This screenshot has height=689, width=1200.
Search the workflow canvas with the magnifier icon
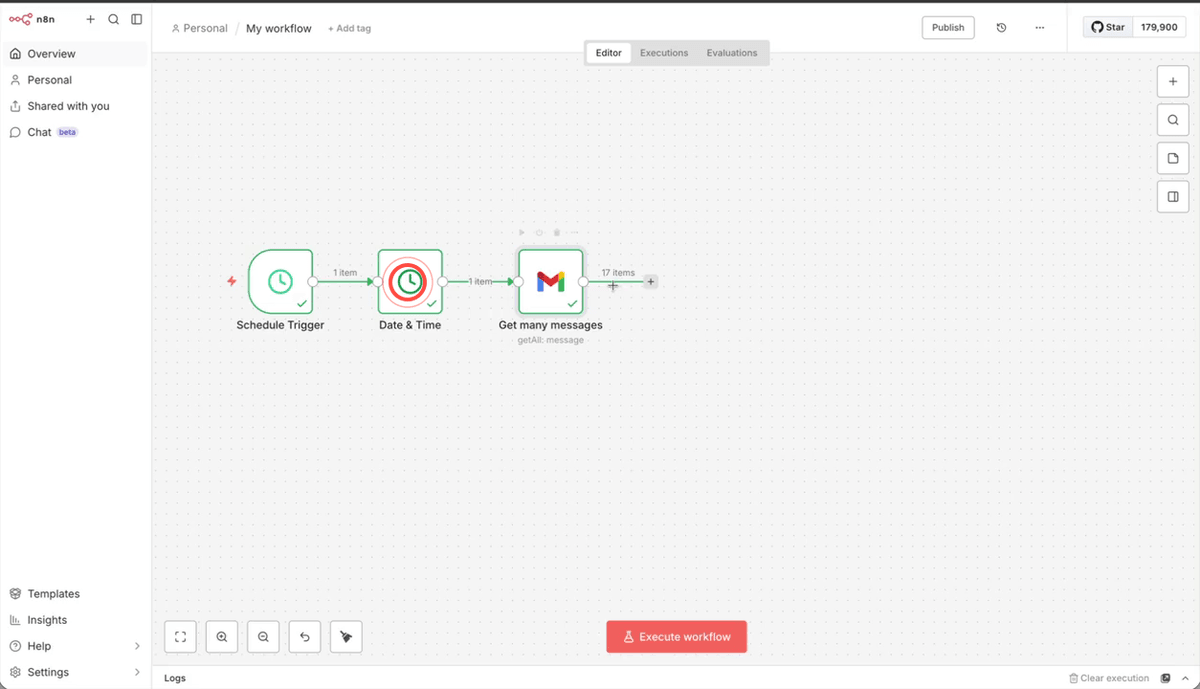click(x=1172, y=119)
